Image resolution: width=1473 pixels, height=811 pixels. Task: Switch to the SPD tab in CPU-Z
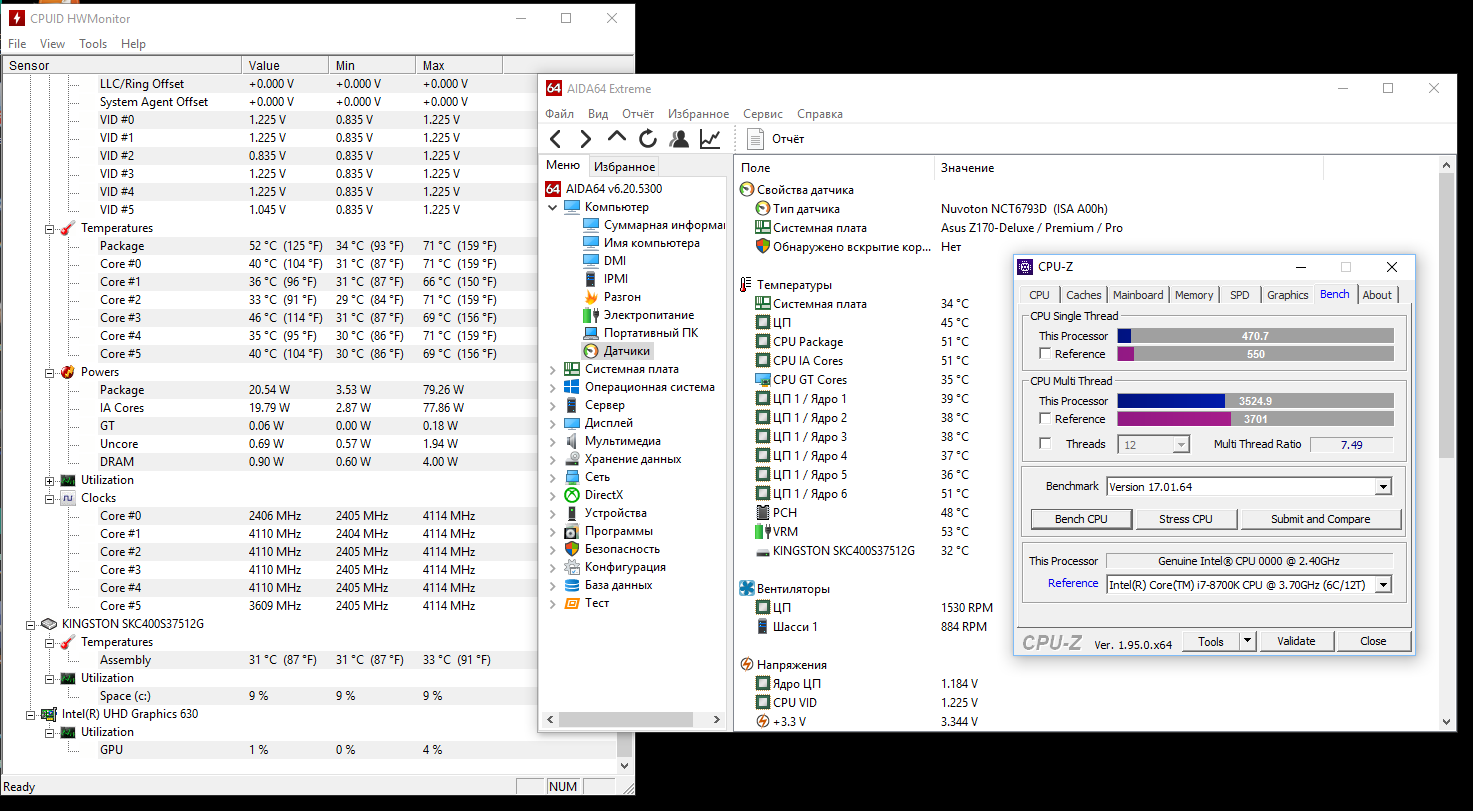tap(1240, 295)
